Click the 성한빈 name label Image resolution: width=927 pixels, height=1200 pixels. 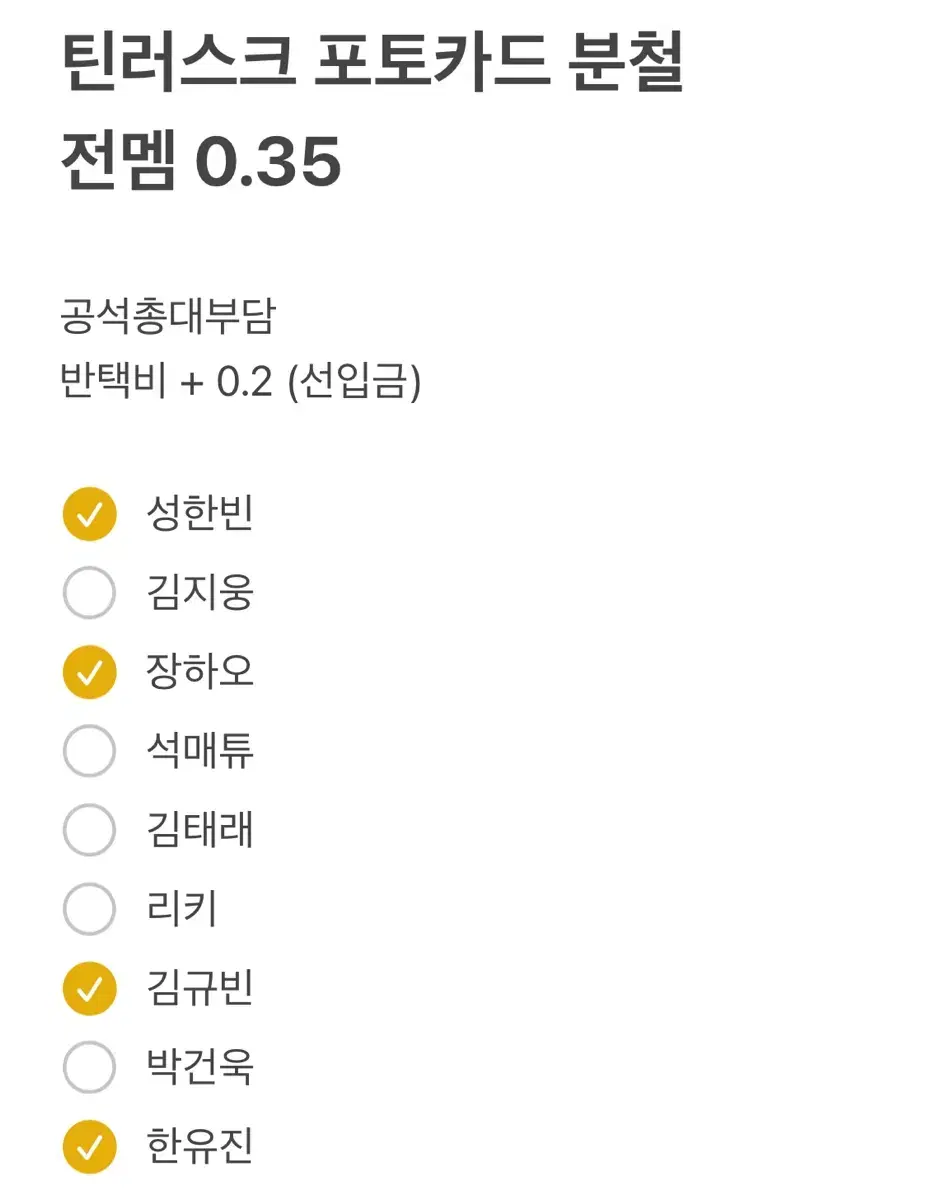[200, 513]
